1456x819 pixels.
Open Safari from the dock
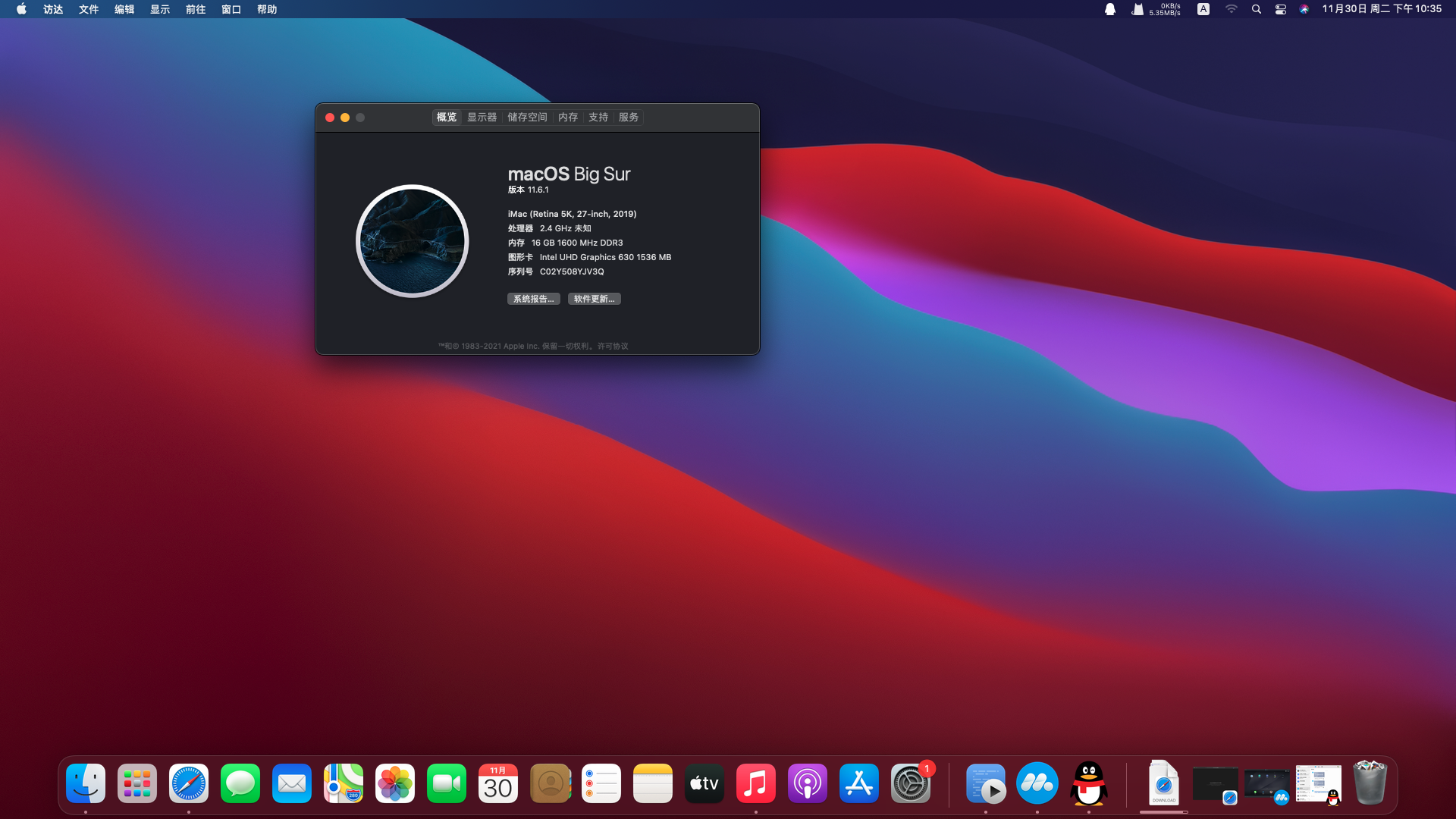[189, 783]
